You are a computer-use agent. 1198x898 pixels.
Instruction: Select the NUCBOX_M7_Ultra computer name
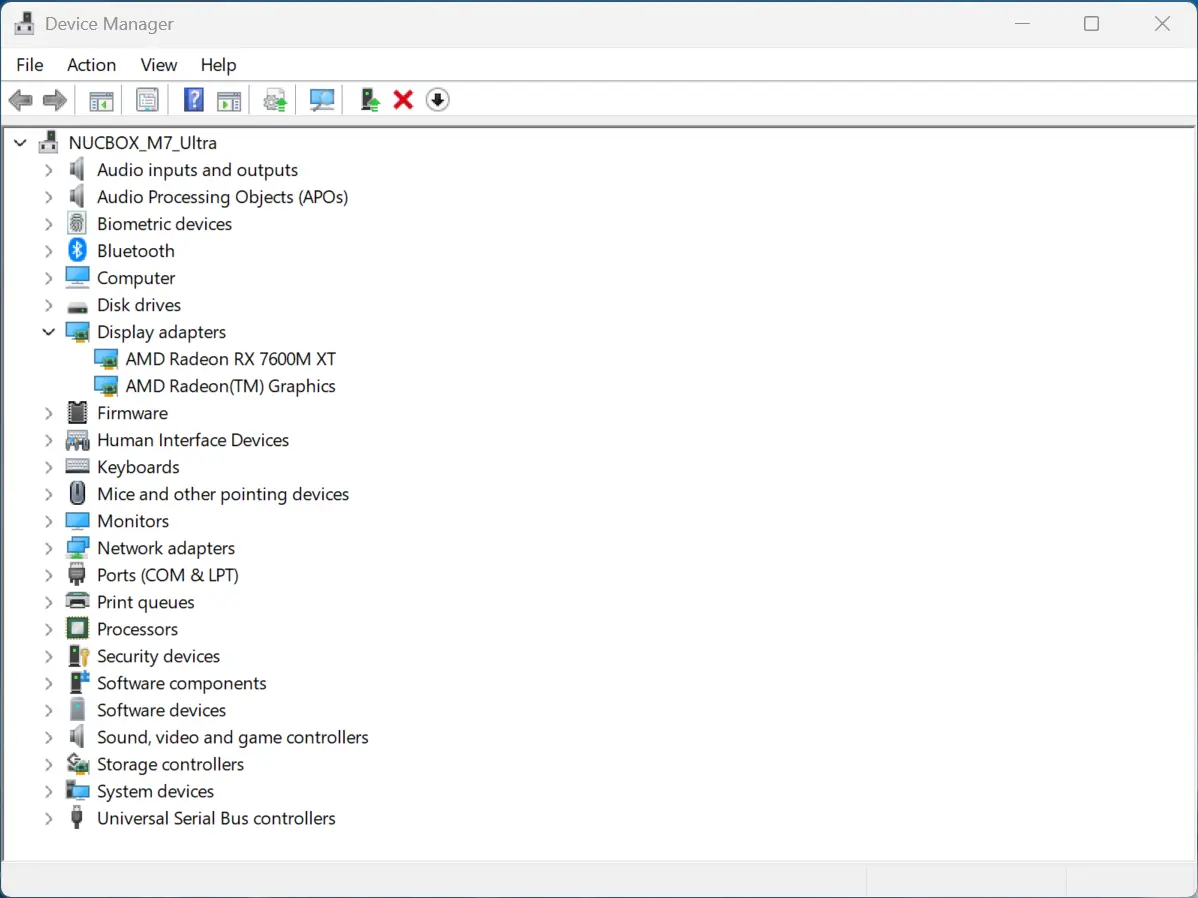pyautogui.click(x=143, y=143)
